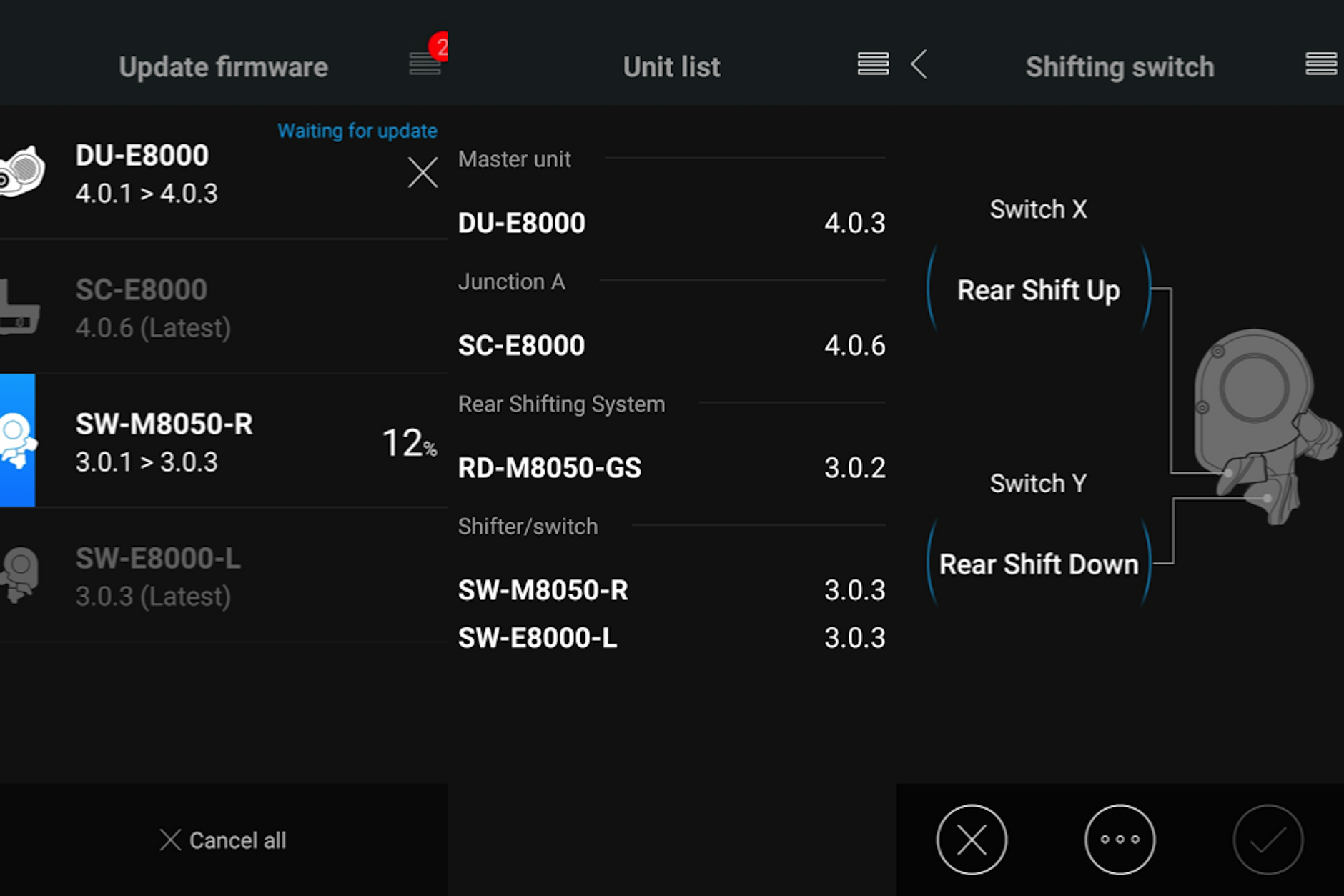Click the Shifting switch title
The width and height of the screenshot is (1344, 896).
[1120, 67]
